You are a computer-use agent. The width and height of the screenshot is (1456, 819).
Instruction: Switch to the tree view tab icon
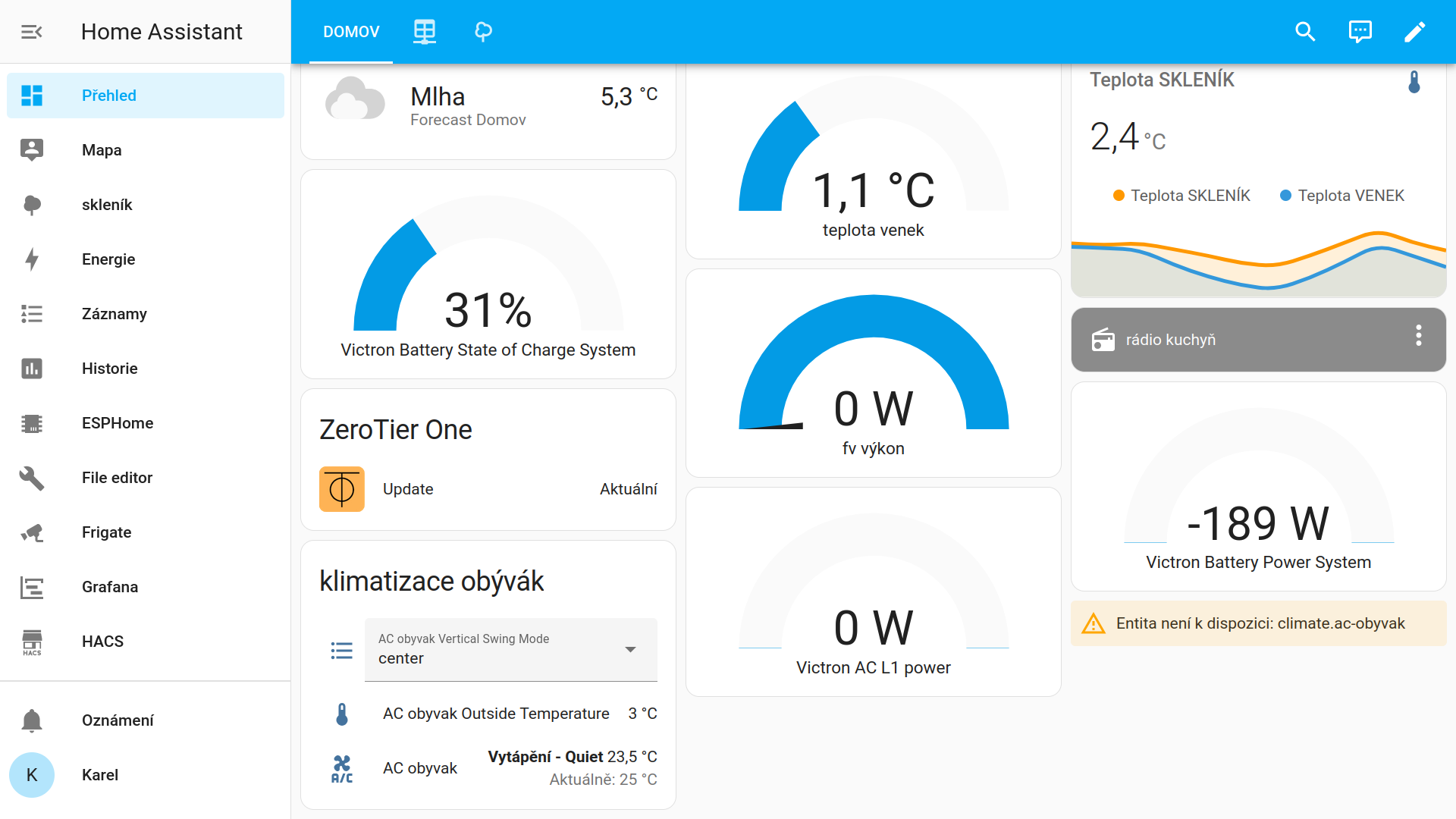pos(484,31)
